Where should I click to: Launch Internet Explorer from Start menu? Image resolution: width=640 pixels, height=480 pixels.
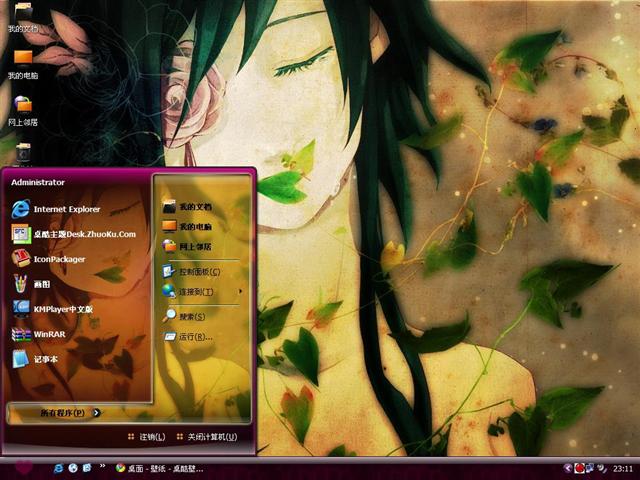56,209
